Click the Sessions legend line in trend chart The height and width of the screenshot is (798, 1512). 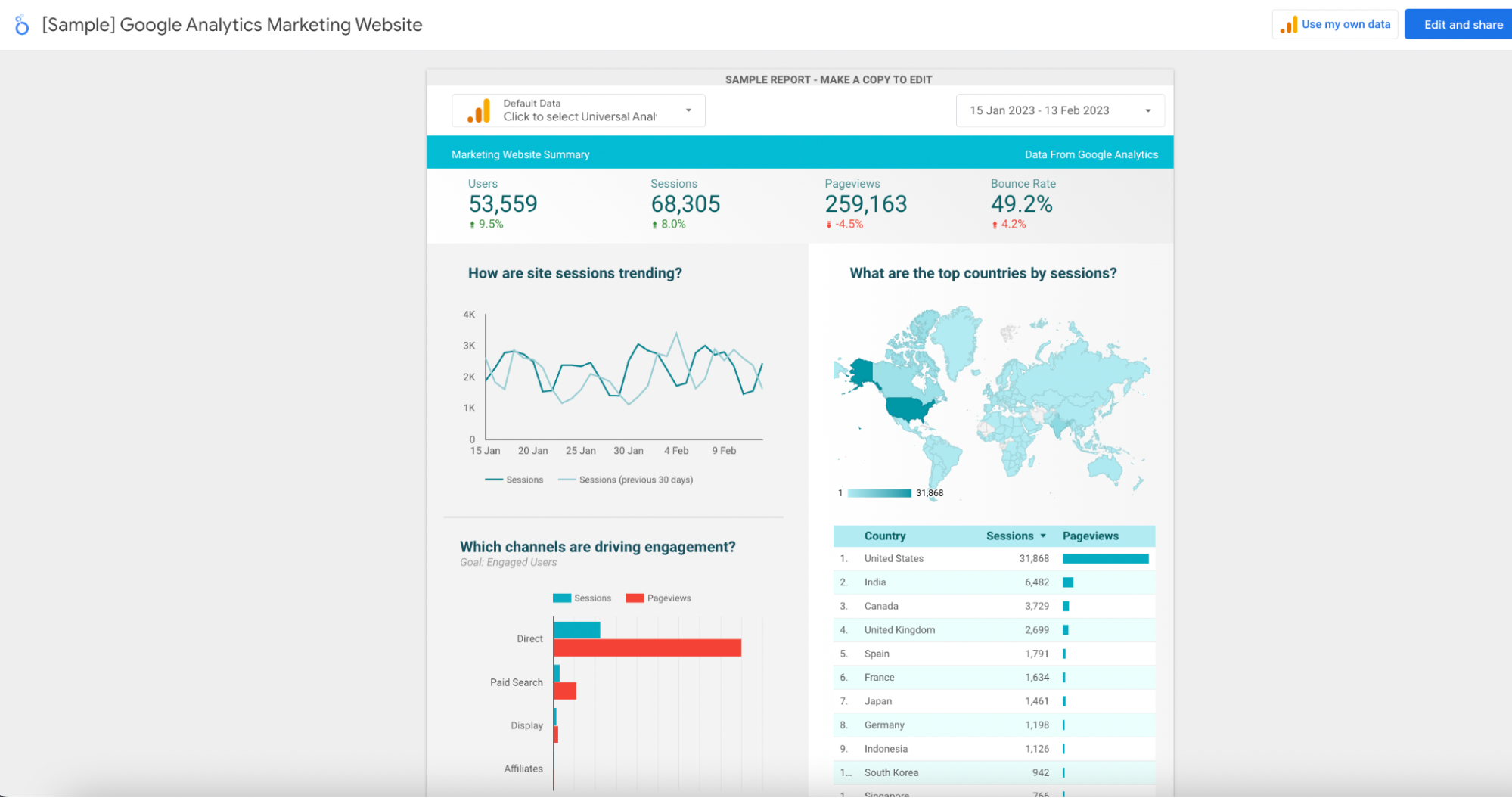[494, 480]
